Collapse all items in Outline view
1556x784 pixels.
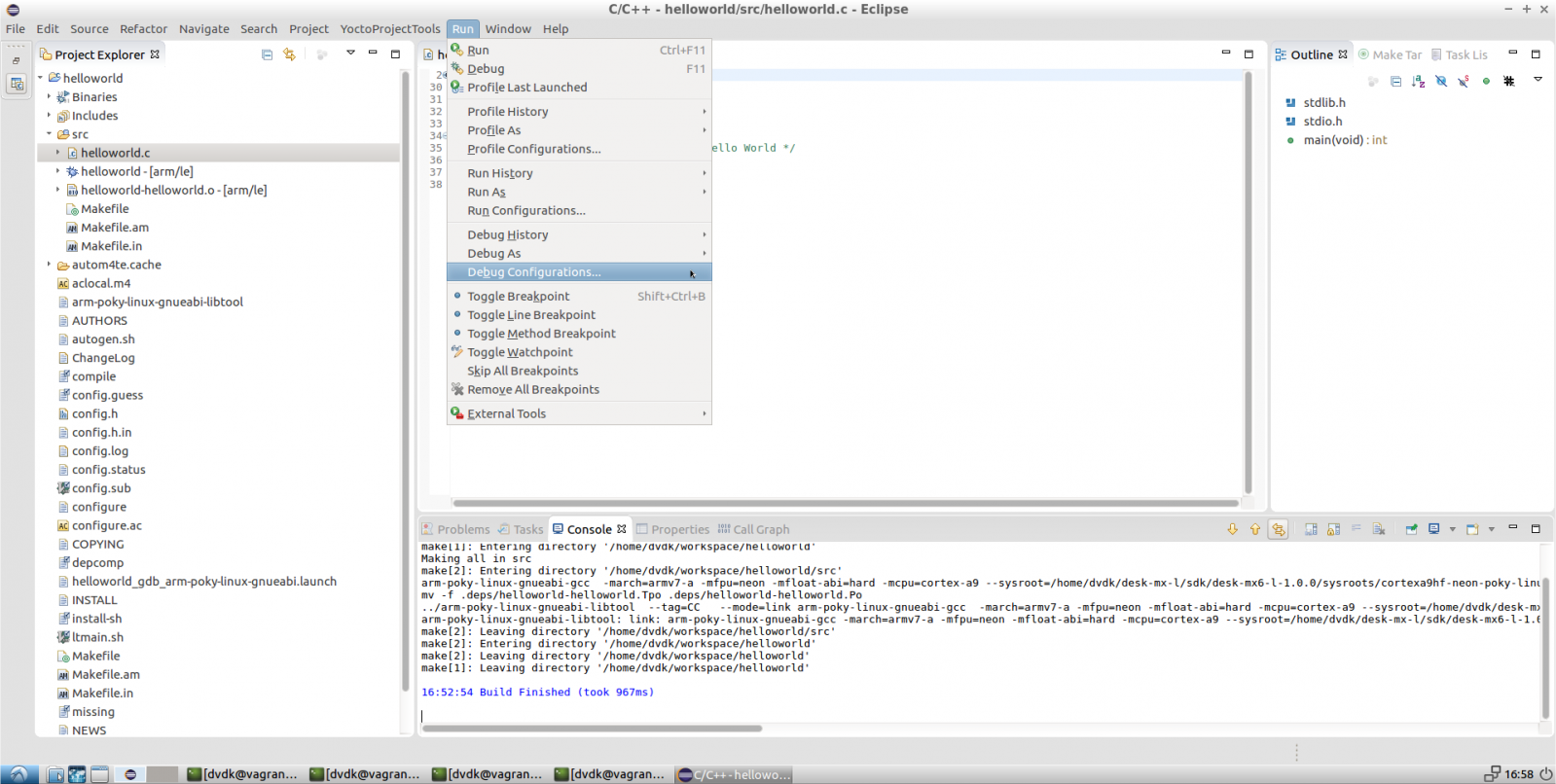pos(1395,82)
